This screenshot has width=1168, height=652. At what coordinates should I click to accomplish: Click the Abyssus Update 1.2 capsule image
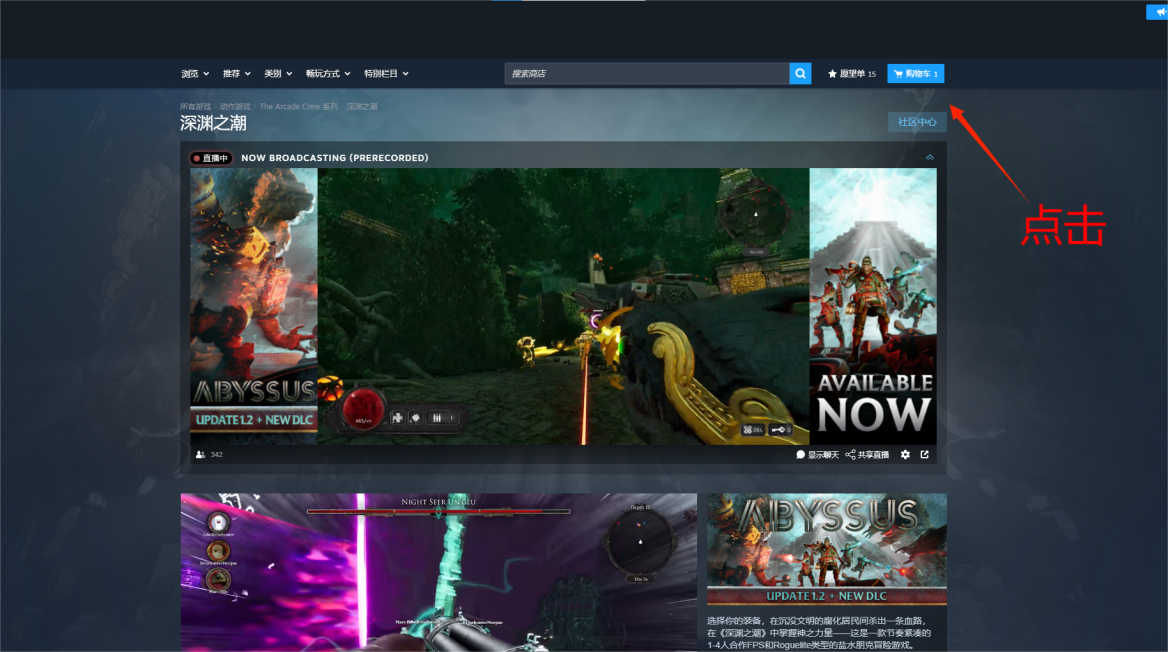(827, 549)
